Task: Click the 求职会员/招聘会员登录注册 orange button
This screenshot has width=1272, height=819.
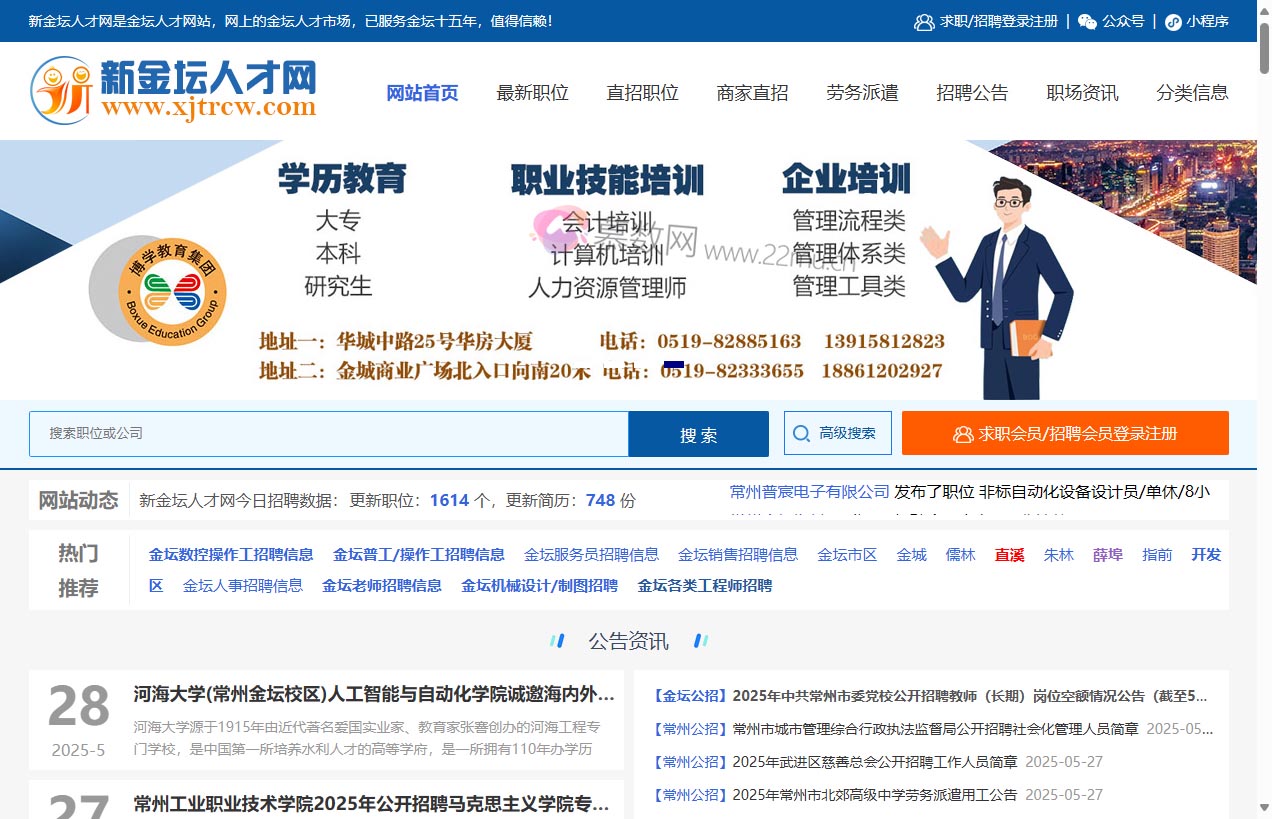Action: pos(1066,433)
